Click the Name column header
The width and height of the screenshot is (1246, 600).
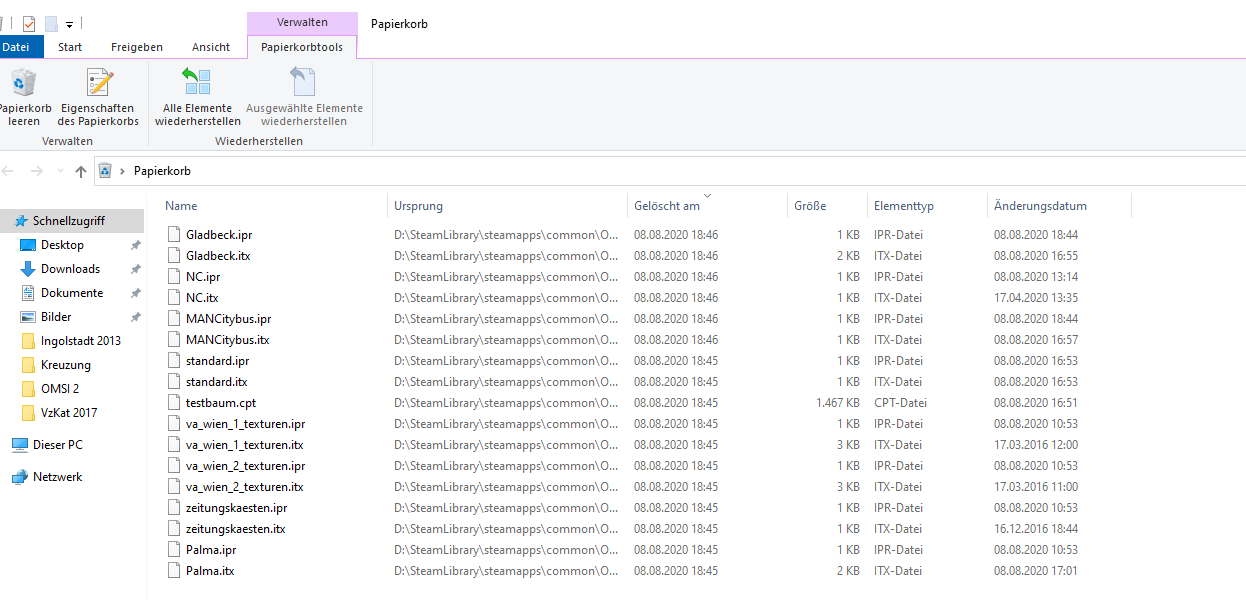pyautogui.click(x=181, y=206)
